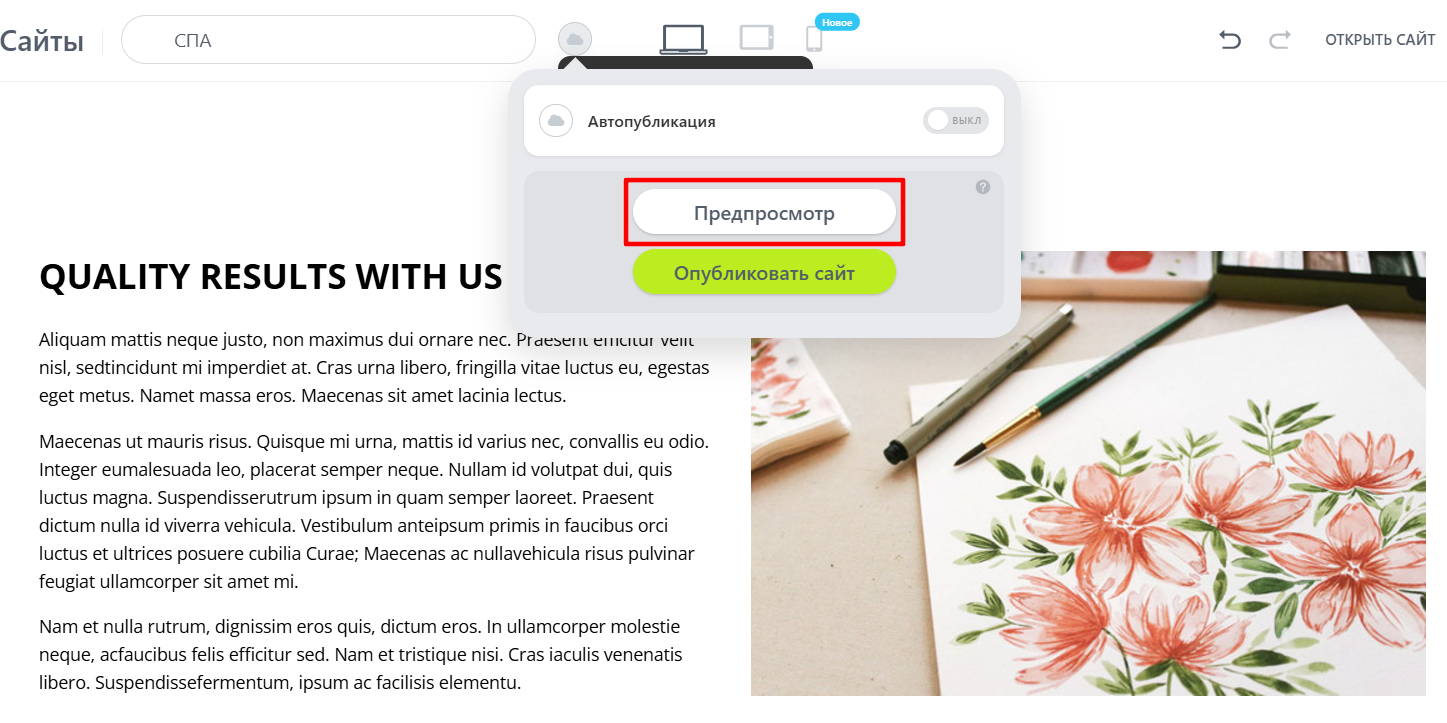
Task: Click the Новое badge above the mobile icon
Action: click(837, 21)
